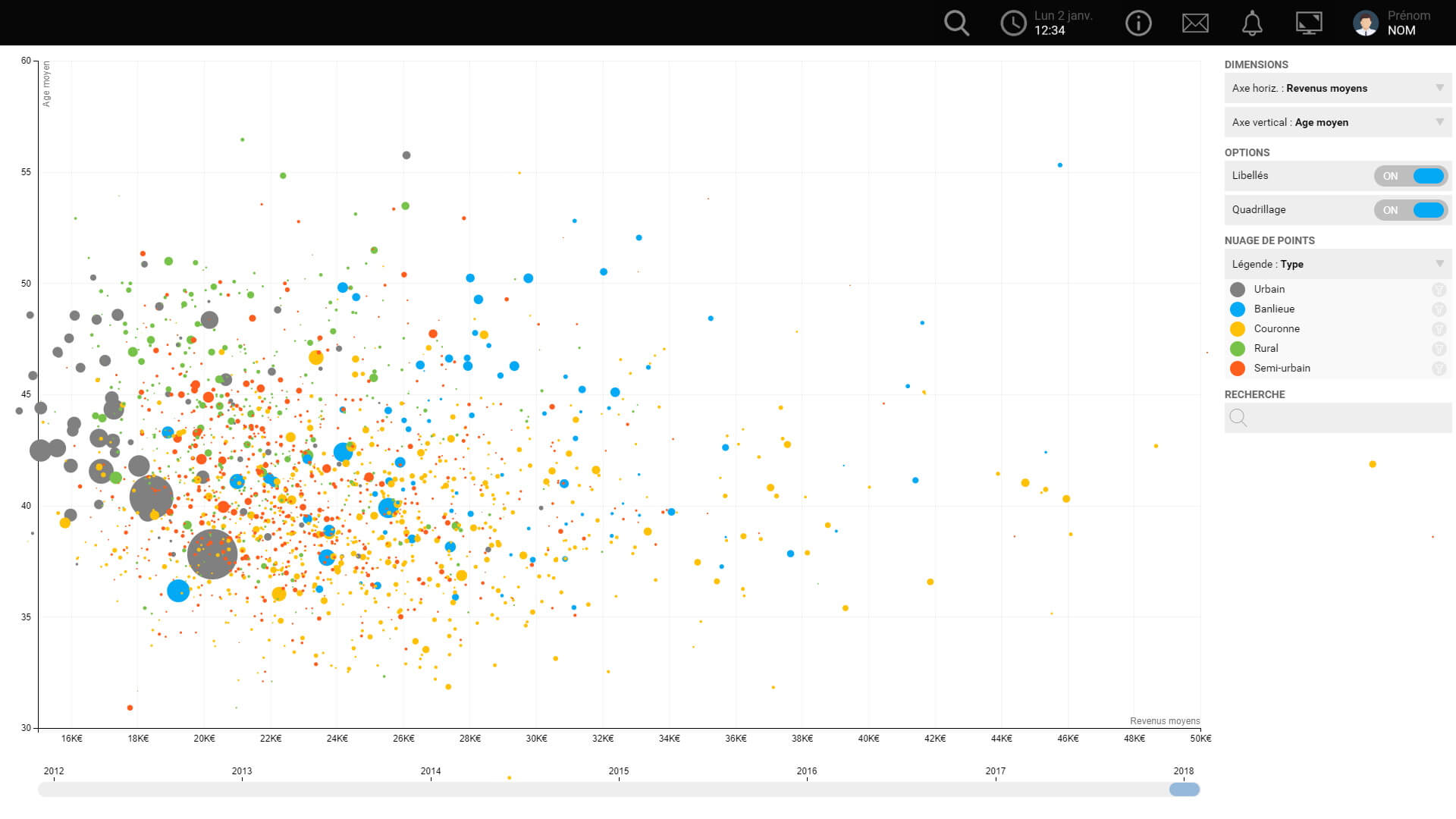Open the search magnifier in top bar
Screen dimensions: 1456x819
(x=956, y=23)
